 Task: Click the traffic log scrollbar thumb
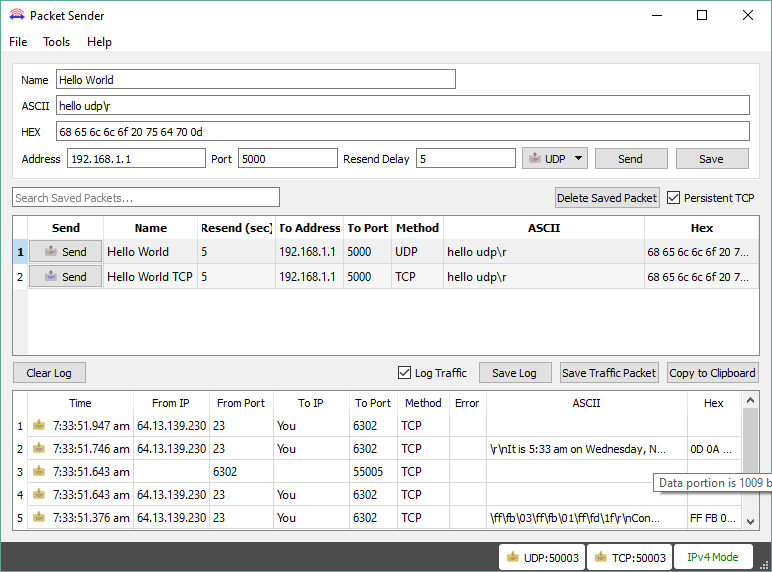pyautogui.click(x=750, y=443)
